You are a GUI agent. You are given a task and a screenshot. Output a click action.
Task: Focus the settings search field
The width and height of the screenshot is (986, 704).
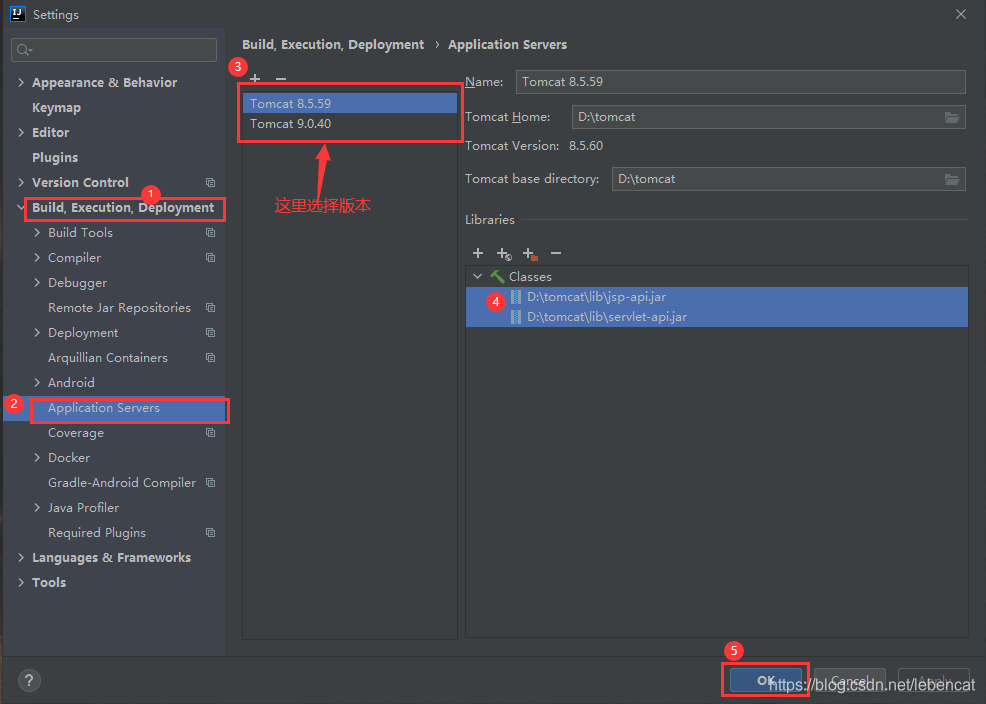pyautogui.click(x=114, y=50)
